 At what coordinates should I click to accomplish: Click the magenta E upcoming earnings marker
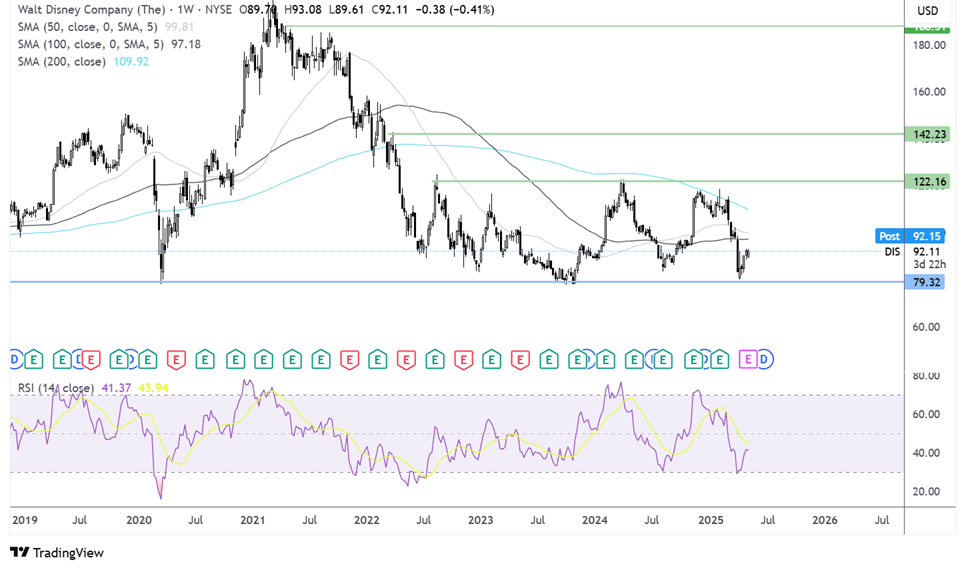[748, 359]
